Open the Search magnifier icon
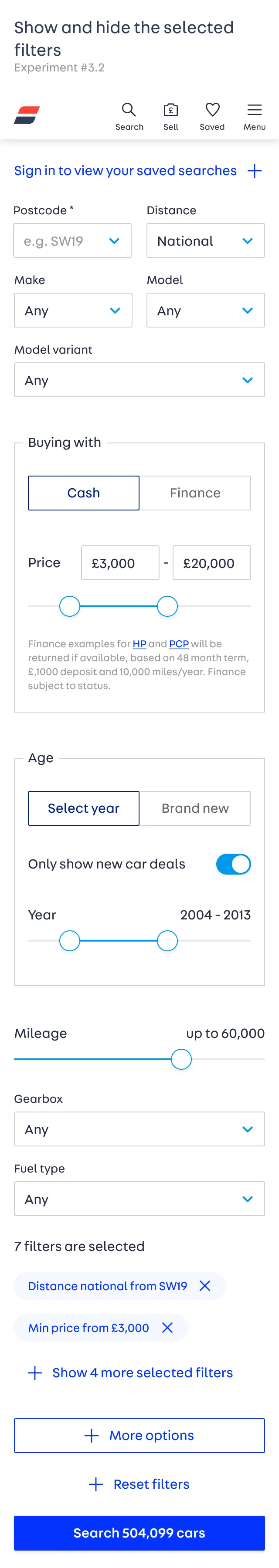279x1568 pixels. (129, 110)
